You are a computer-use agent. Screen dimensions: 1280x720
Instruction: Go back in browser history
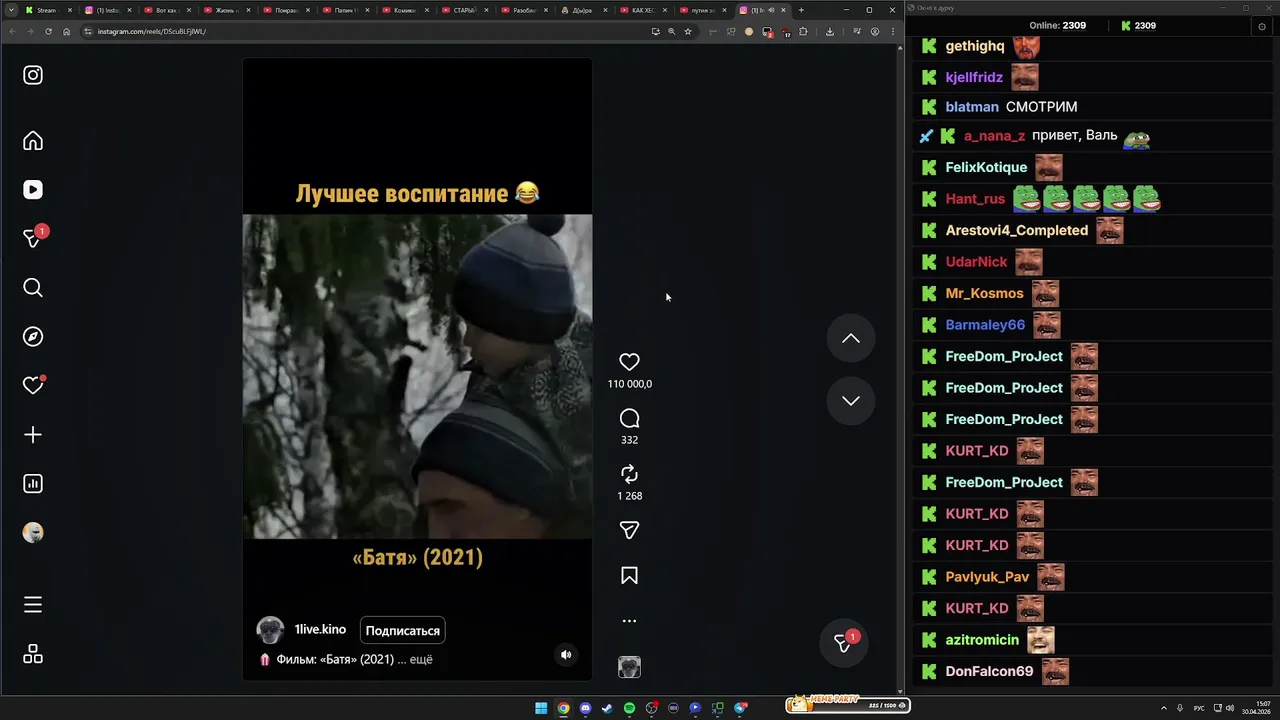[x=12, y=31]
